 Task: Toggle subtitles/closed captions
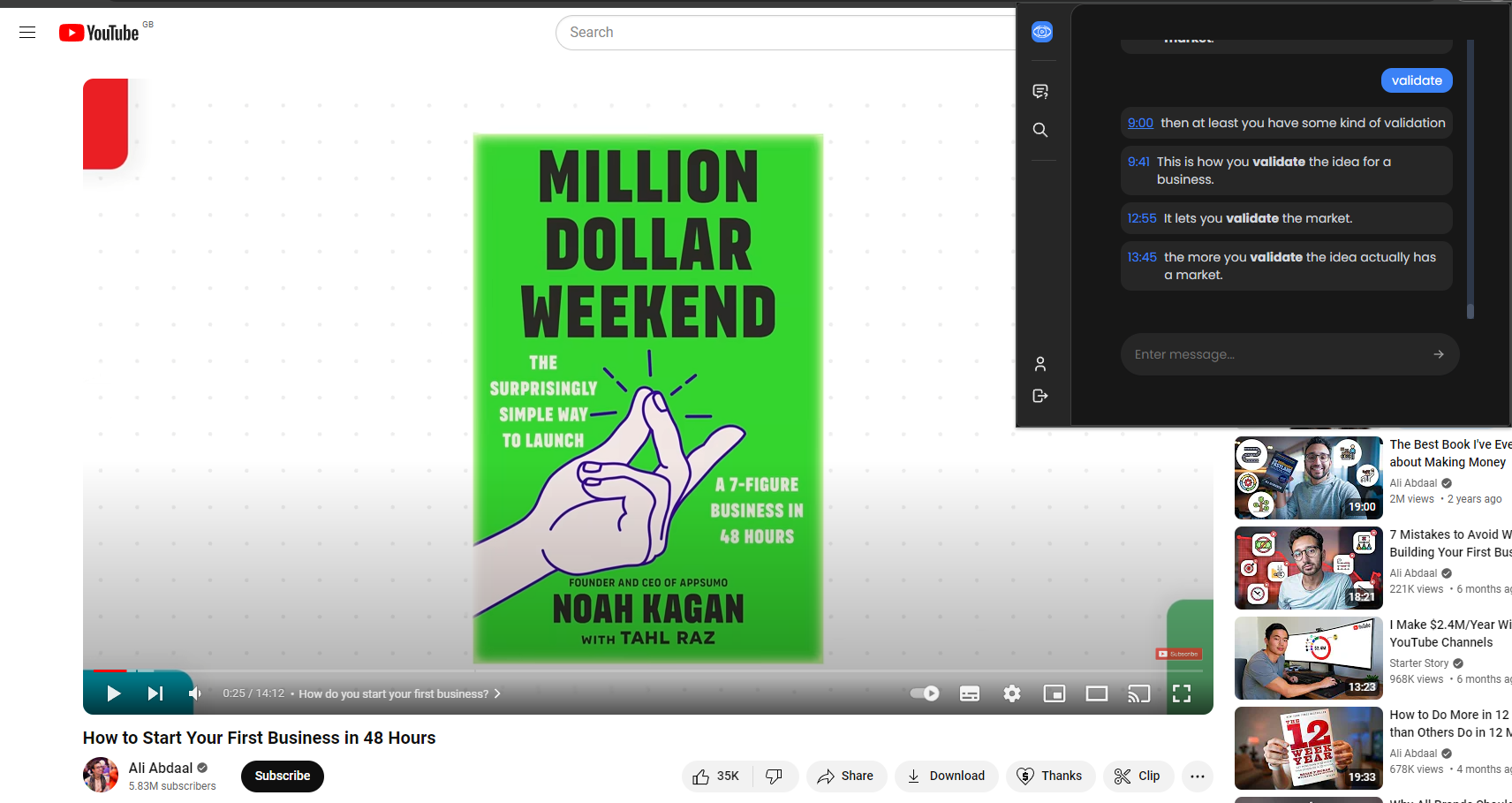(970, 693)
